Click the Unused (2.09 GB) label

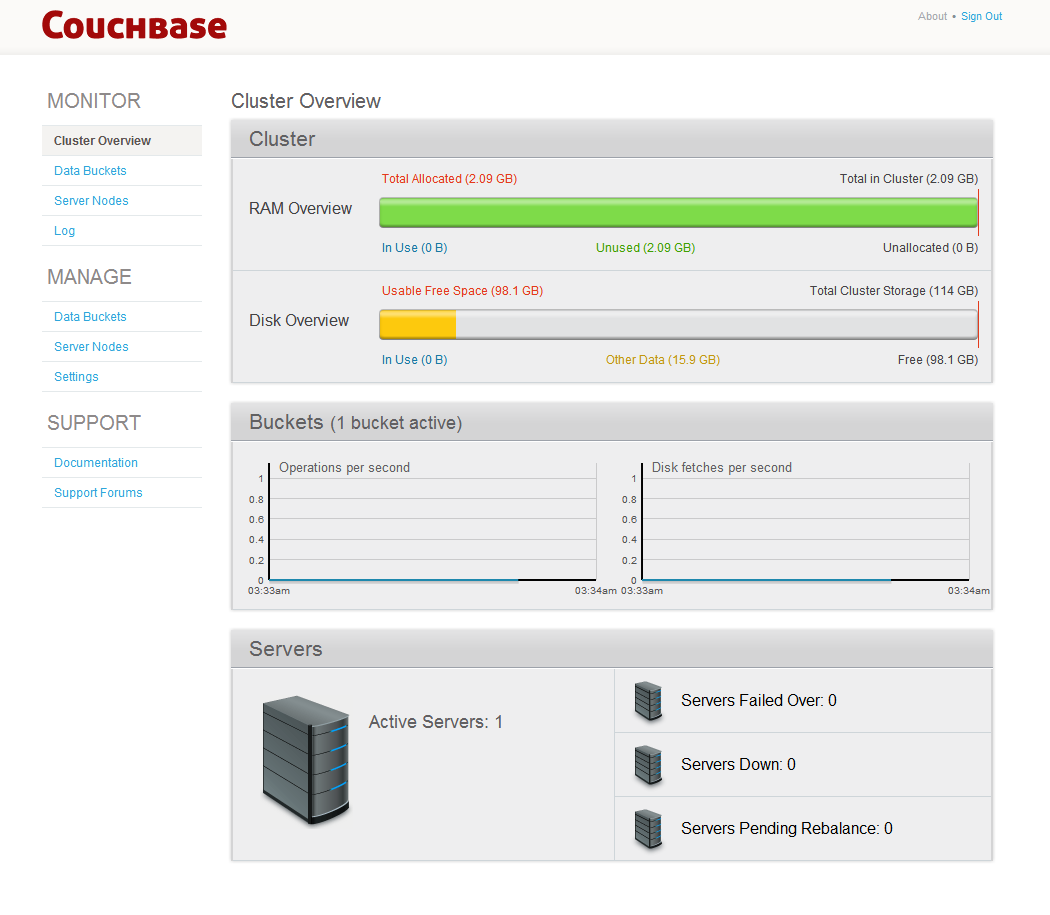646,248
